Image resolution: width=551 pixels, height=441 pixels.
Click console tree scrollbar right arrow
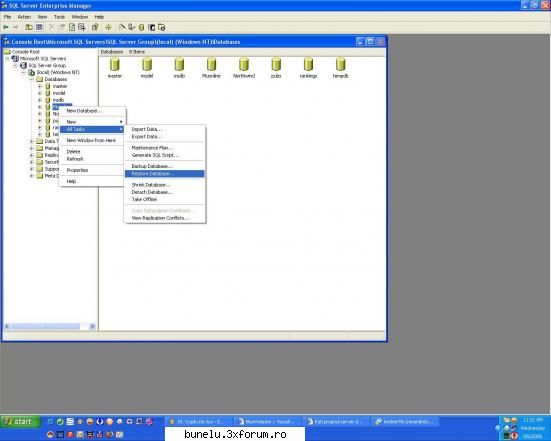pos(92,326)
